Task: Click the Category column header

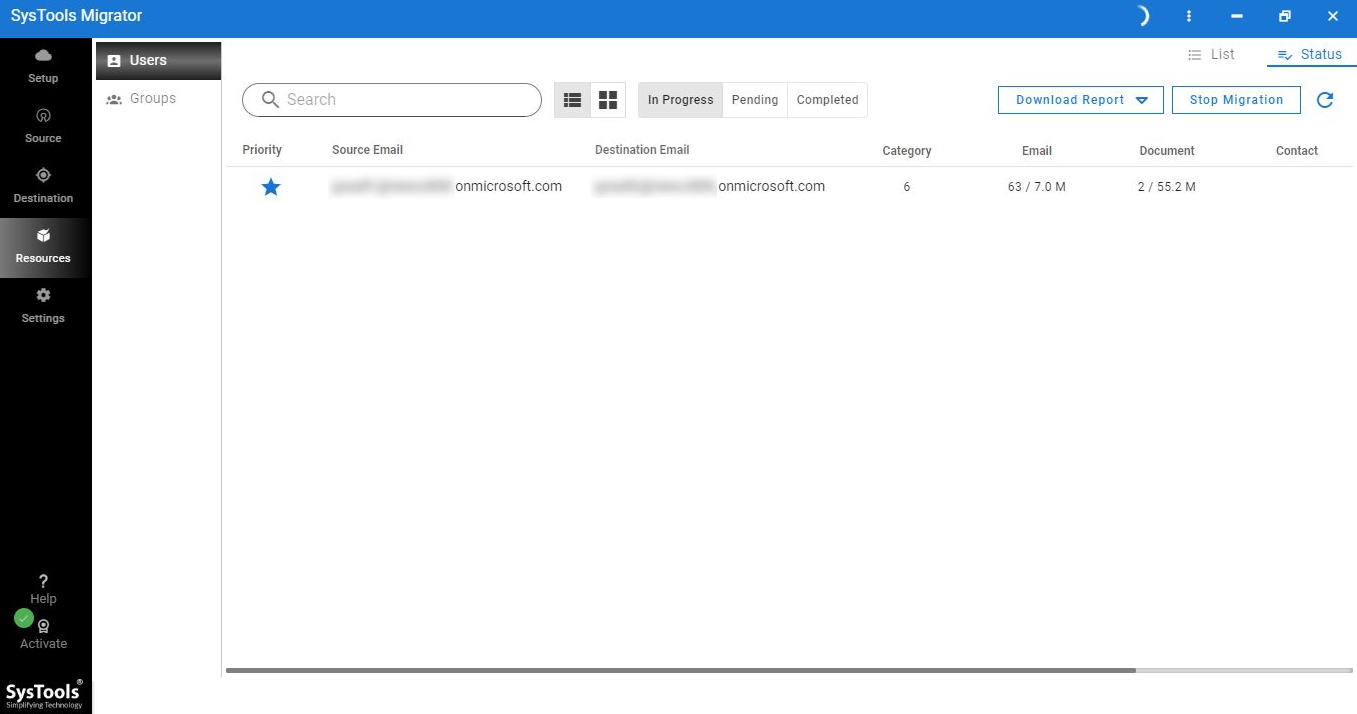Action: pyautogui.click(x=907, y=151)
